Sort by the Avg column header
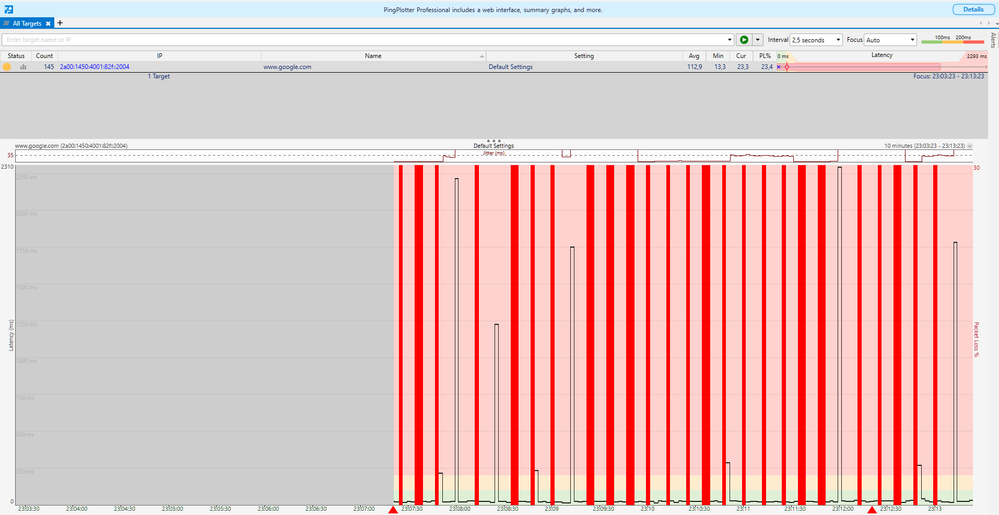Screen dimensions: 999x515 point(694,56)
